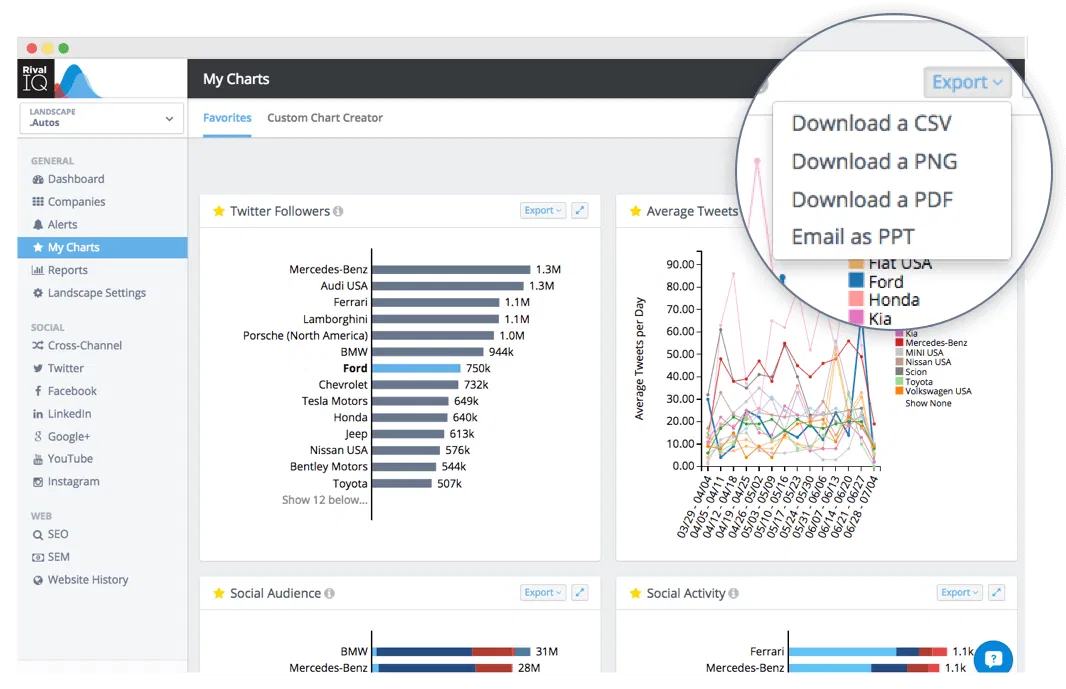Viewport: 1066px width, 689px height.
Task: Click the expand icon on Social Activity chart
Action: coord(996,593)
